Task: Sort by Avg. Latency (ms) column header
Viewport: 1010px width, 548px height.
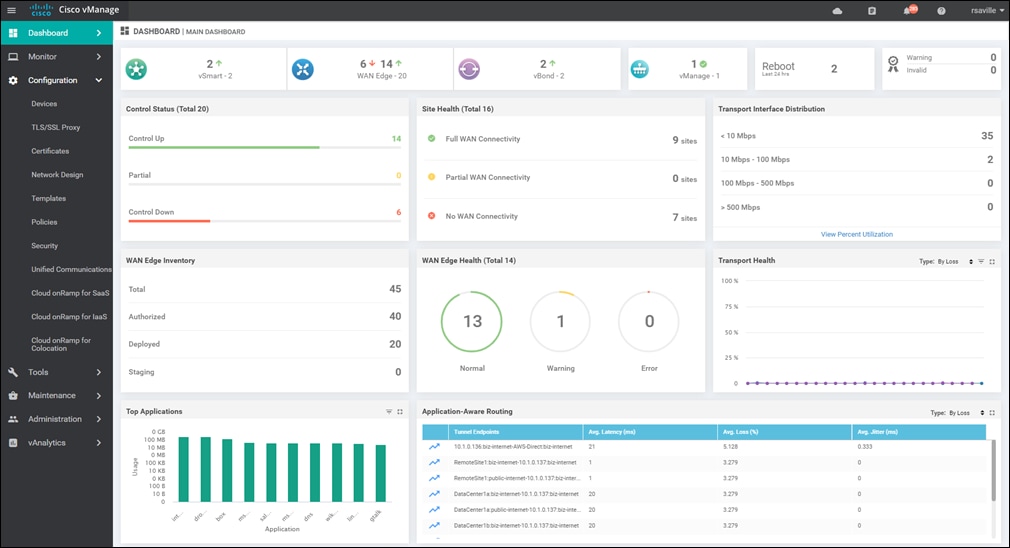Action: [650, 432]
